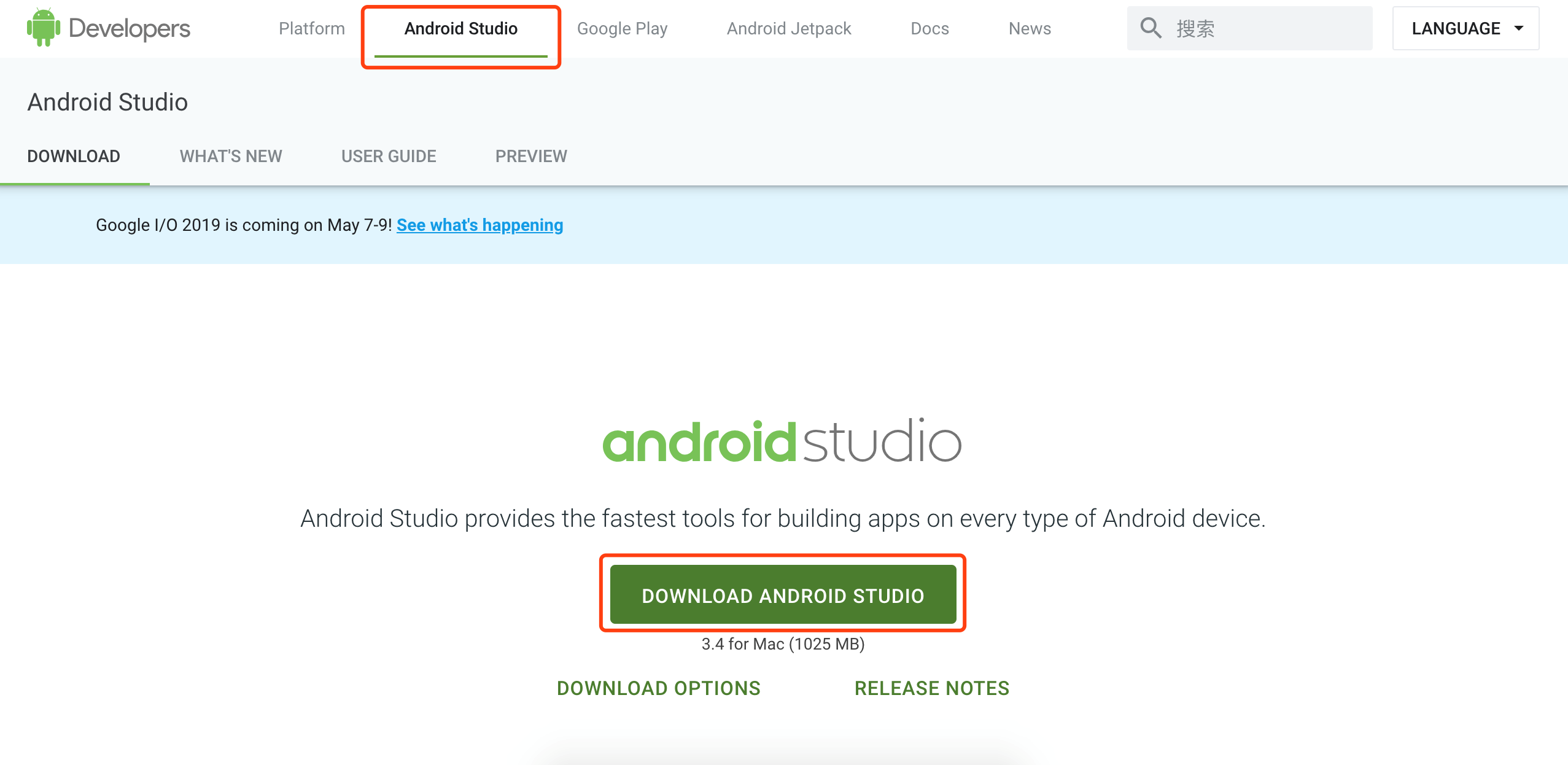Image resolution: width=1568 pixels, height=765 pixels.
Task: Open the Platform nav item
Action: point(312,28)
